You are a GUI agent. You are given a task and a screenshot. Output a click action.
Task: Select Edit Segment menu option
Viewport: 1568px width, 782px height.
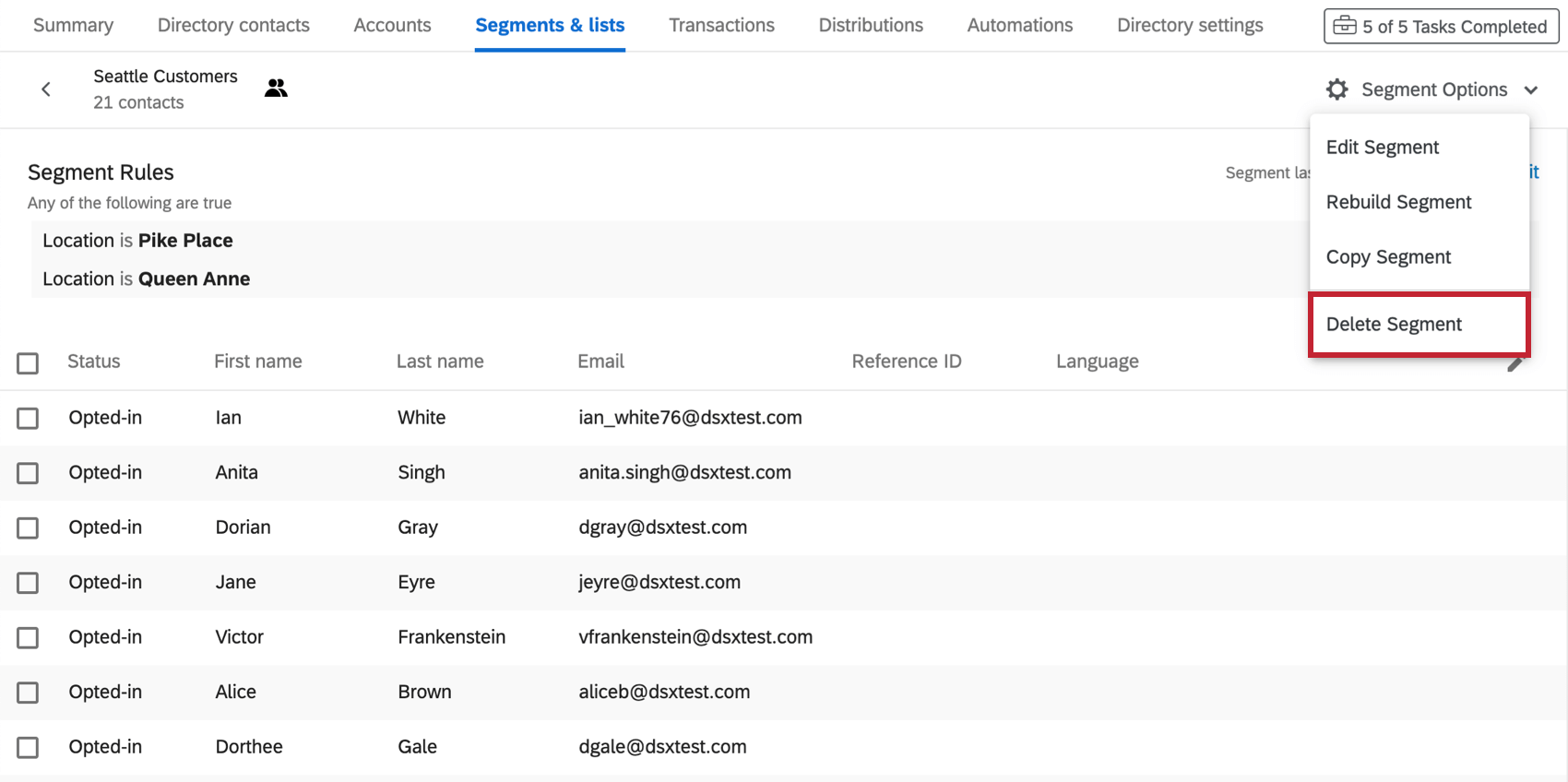(x=1382, y=148)
